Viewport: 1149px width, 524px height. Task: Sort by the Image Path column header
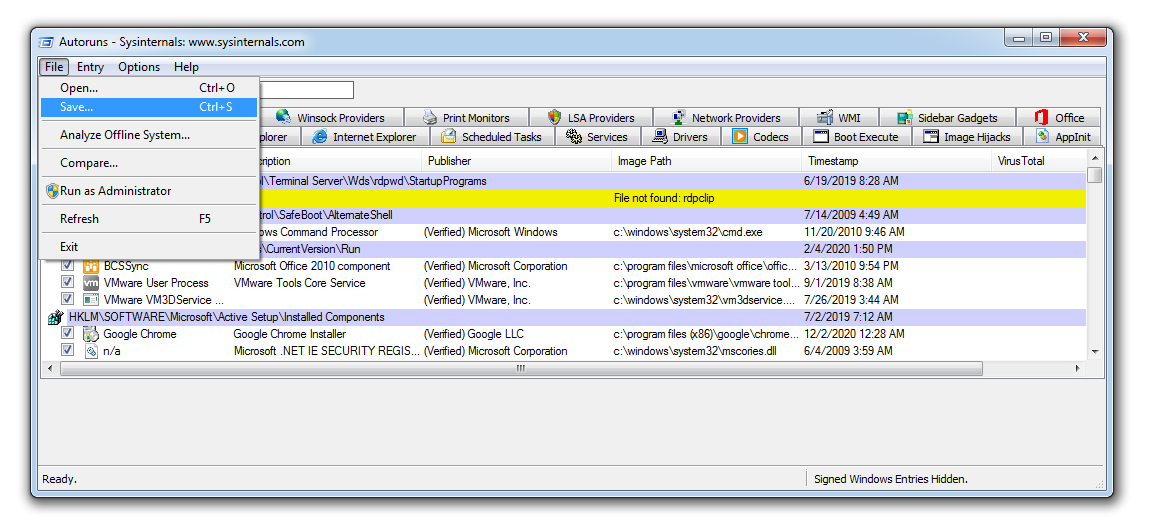pos(706,160)
